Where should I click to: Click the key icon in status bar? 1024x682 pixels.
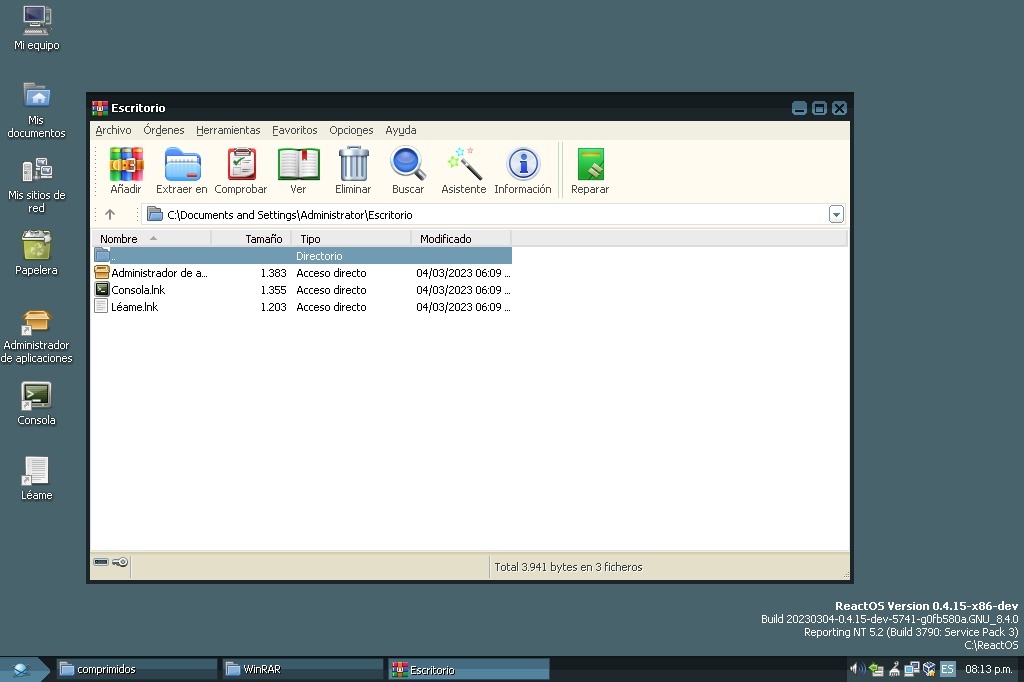tap(120, 562)
